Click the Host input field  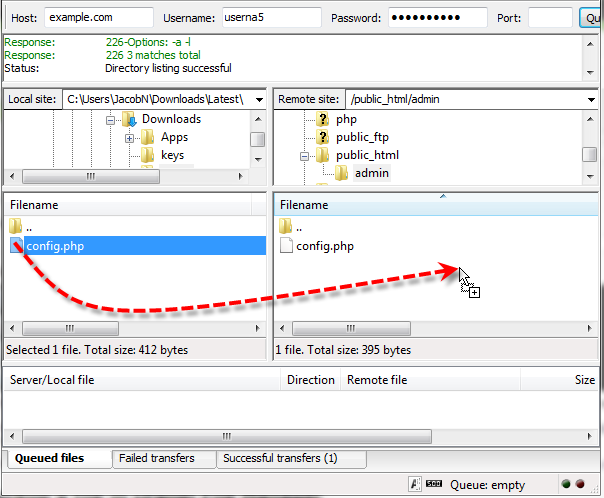click(99, 18)
